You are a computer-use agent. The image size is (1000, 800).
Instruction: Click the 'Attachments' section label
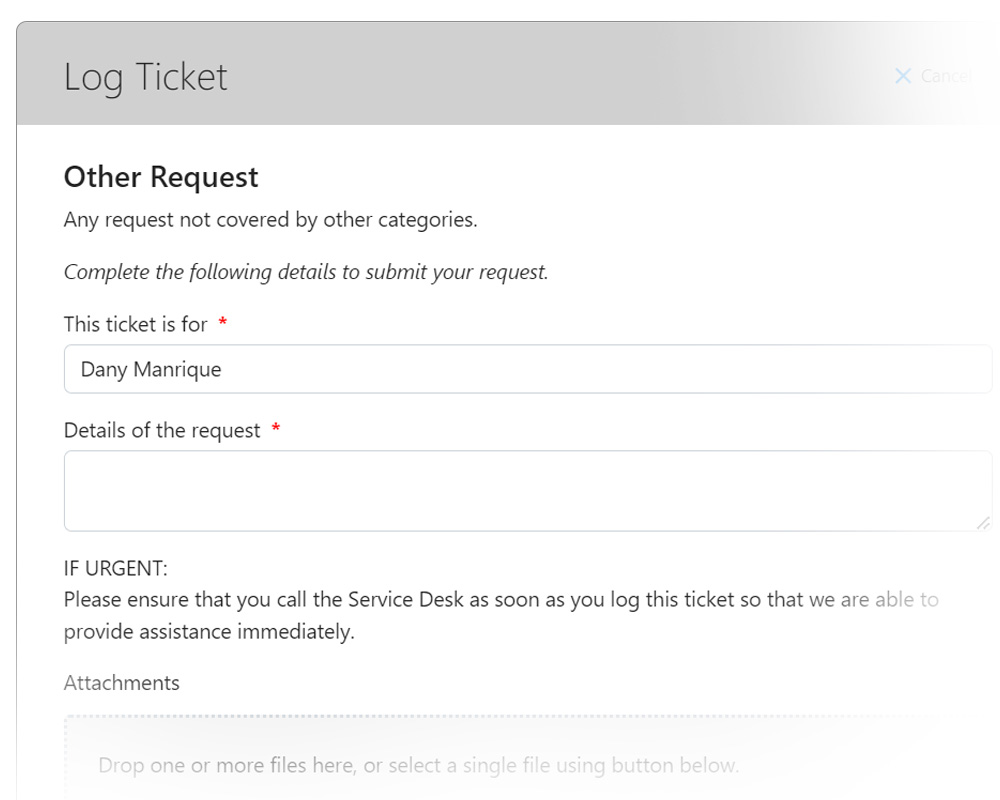[121, 682]
